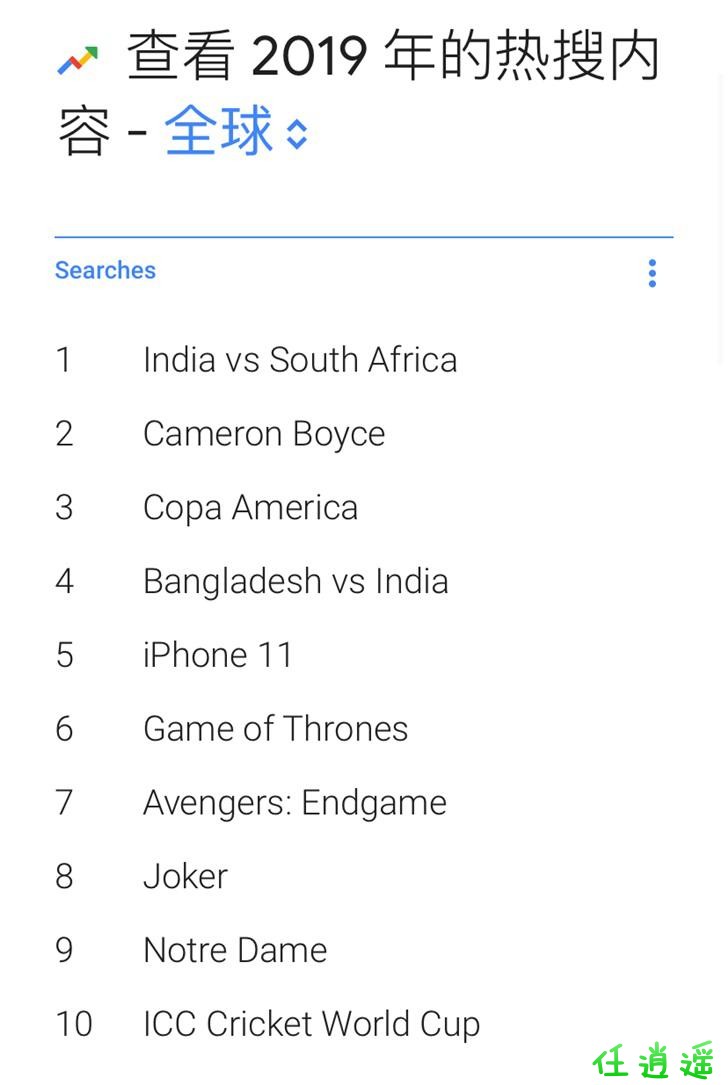
Task: Click the up-down selector arrows beside 全球
Action: click(297, 134)
